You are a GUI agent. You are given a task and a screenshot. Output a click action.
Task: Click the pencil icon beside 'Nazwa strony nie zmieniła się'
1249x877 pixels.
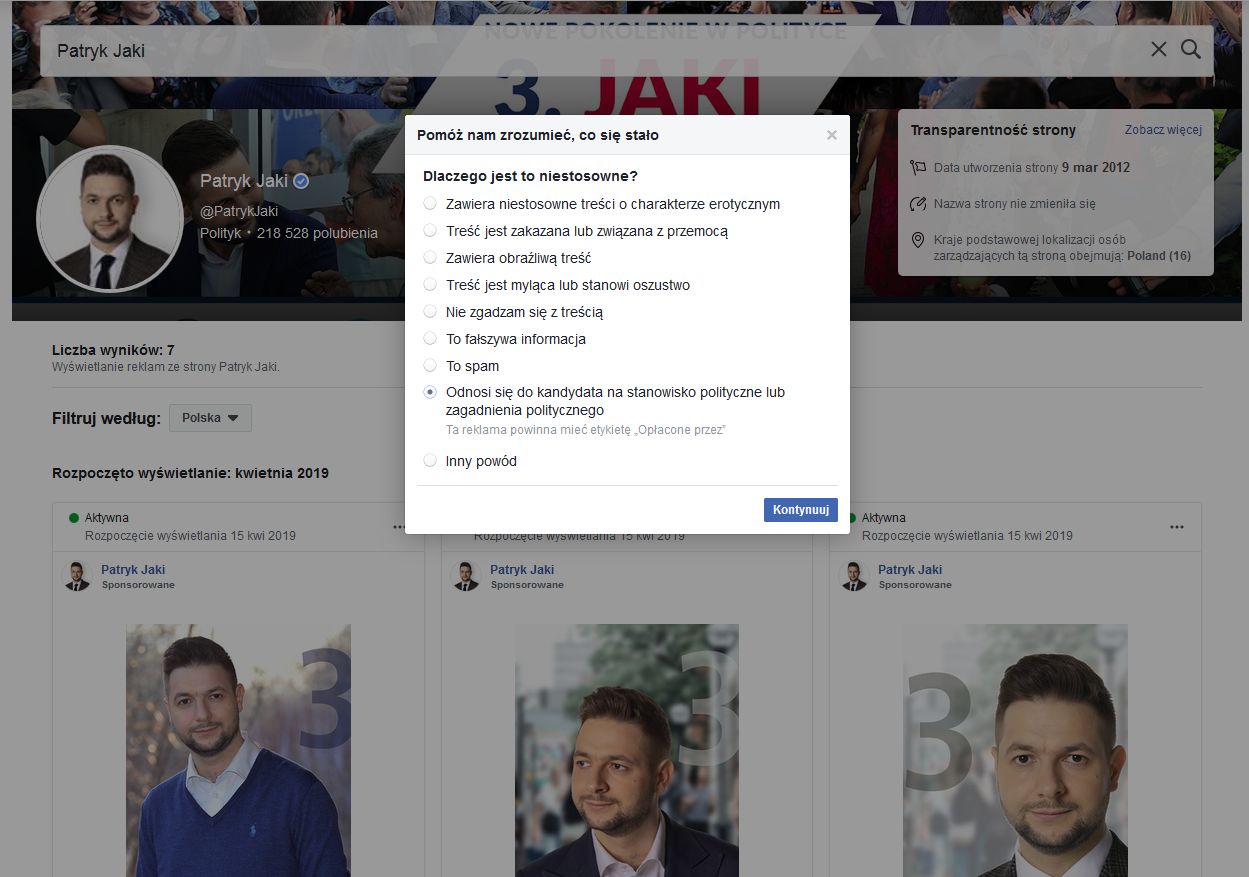(x=918, y=204)
